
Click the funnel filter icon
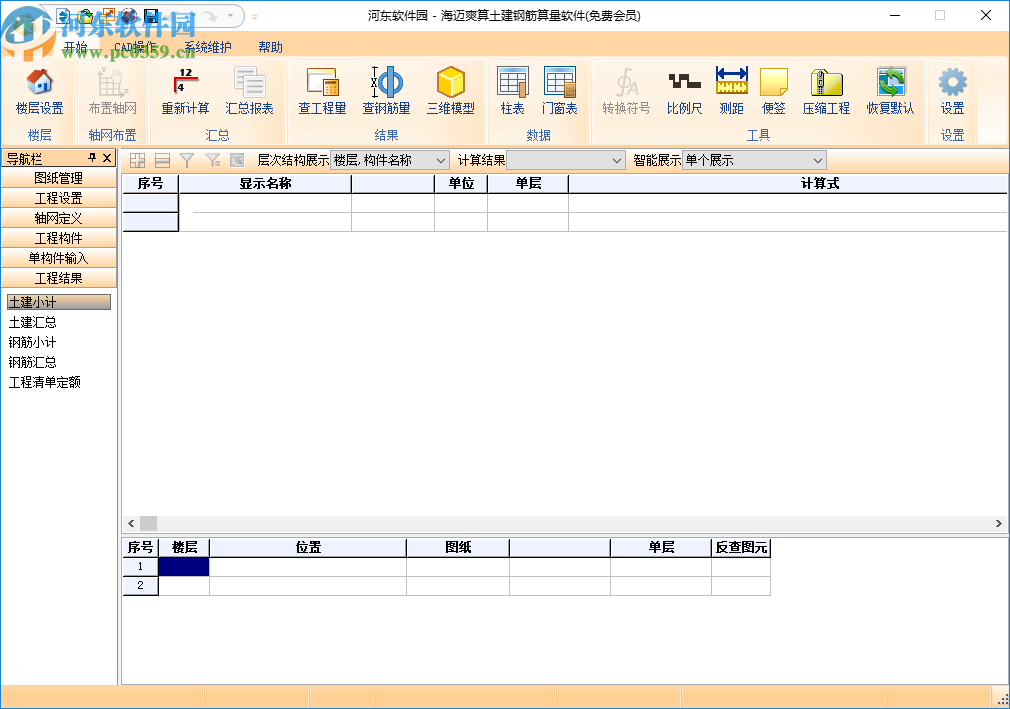click(x=187, y=160)
